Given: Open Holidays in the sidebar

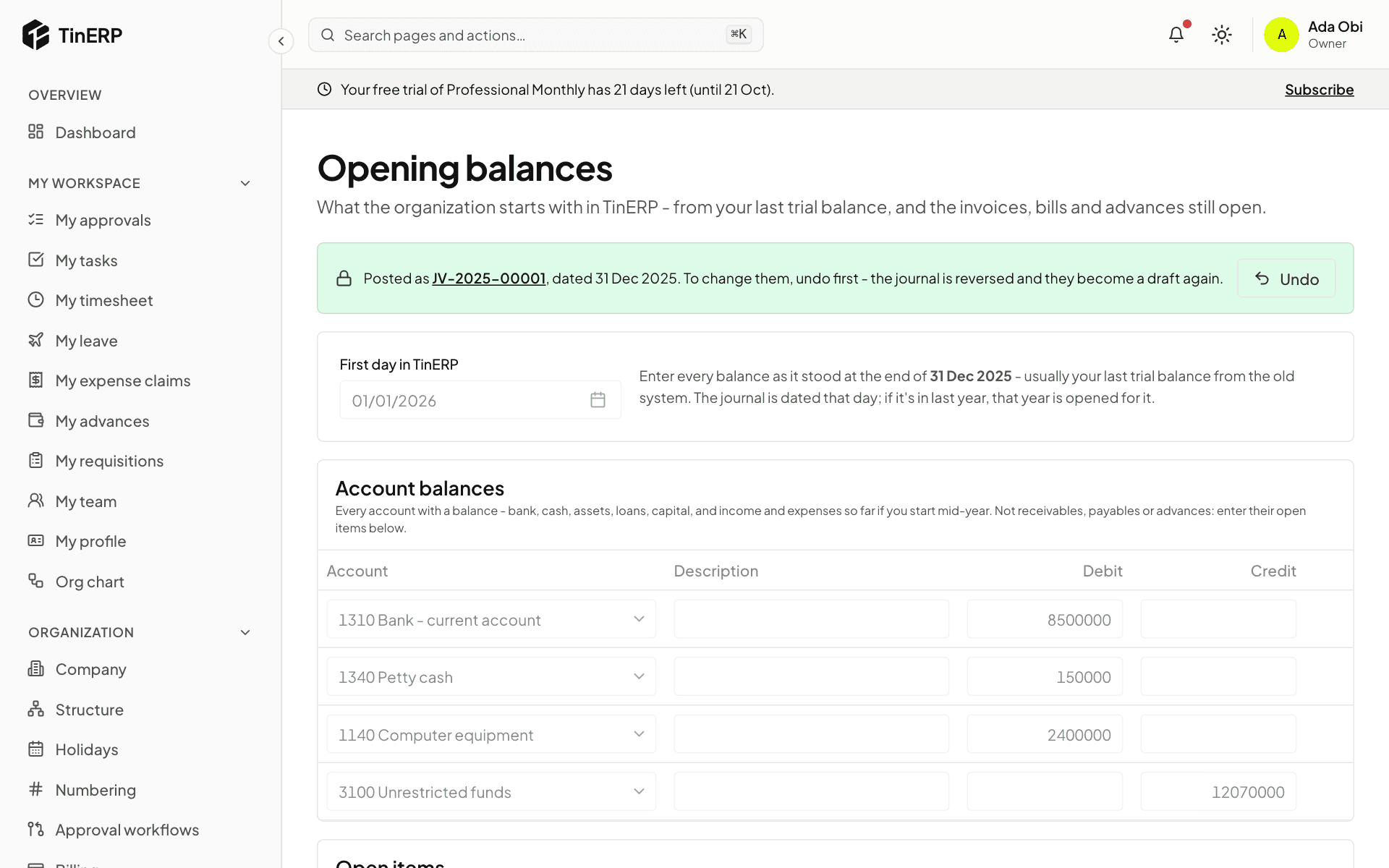Looking at the screenshot, I should click(87, 749).
